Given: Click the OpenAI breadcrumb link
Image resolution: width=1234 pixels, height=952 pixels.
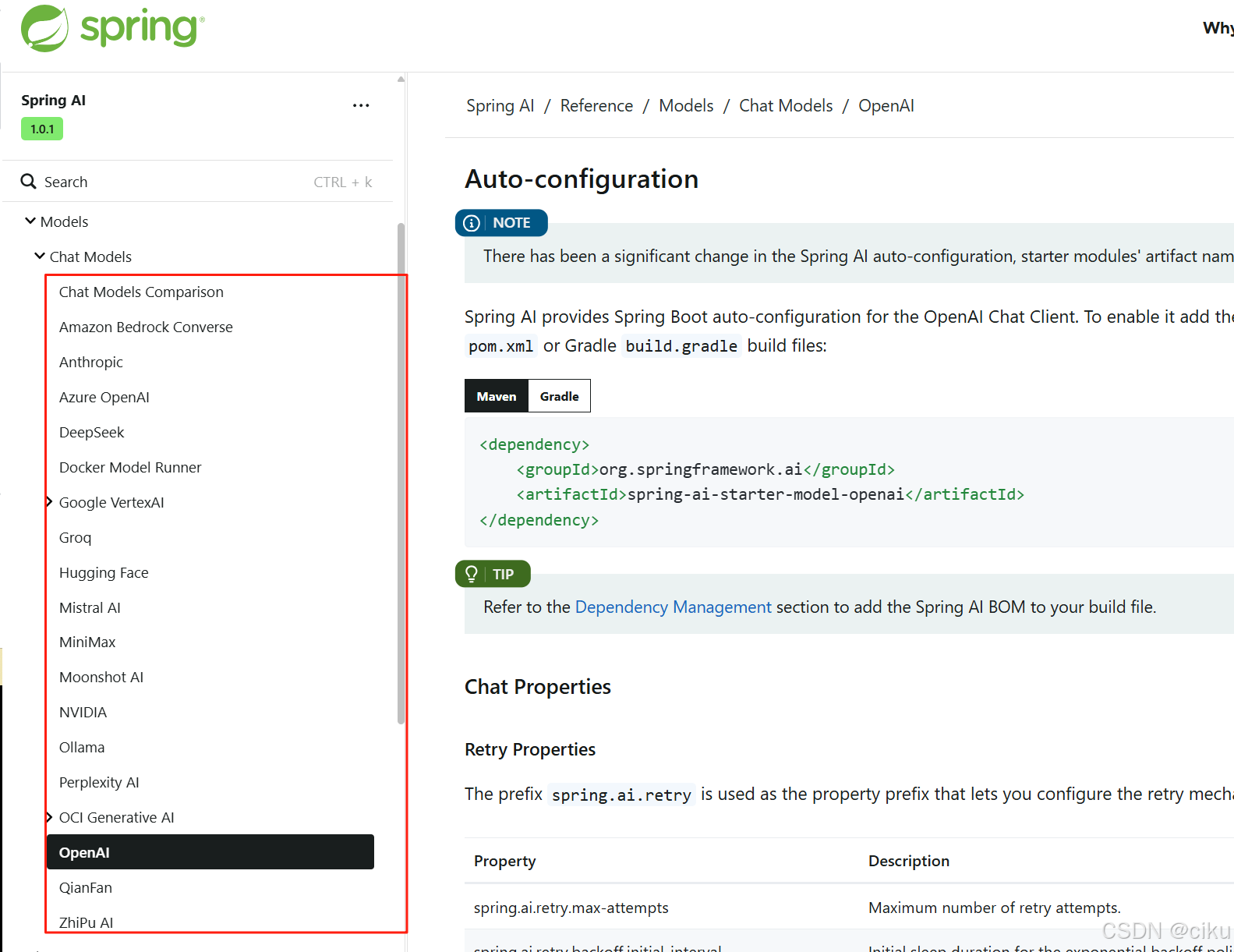Looking at the screenshot, I should pyautogui.click(x=886, y=105).
